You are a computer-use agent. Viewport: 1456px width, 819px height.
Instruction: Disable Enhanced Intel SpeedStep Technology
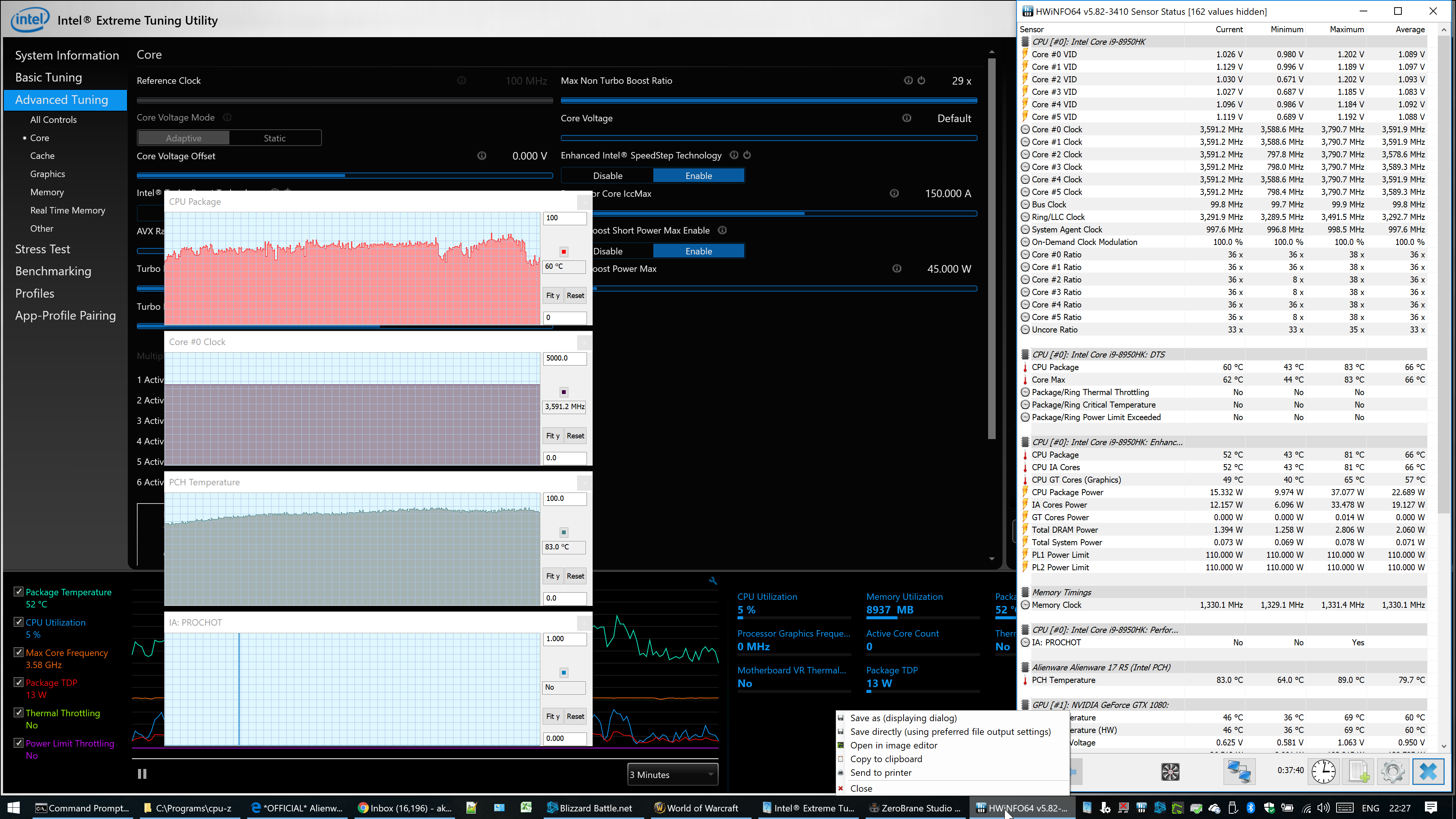click(607, 176)
